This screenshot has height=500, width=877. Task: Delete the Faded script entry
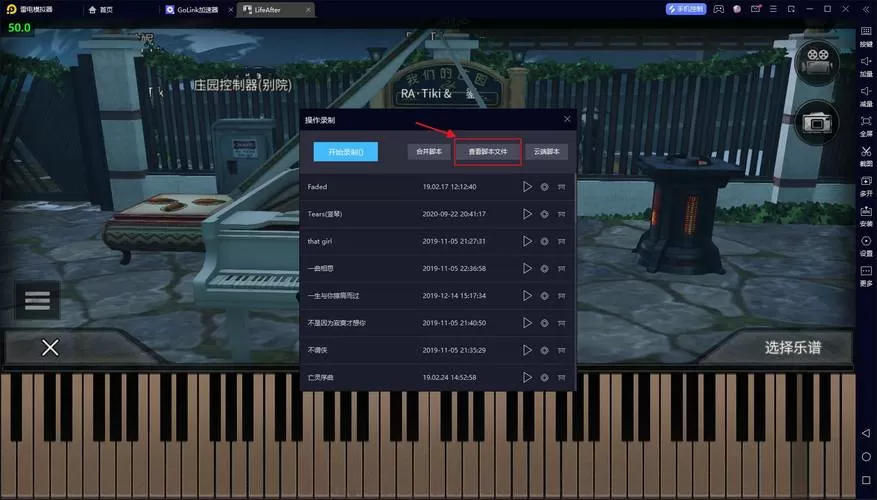[561, 187]
